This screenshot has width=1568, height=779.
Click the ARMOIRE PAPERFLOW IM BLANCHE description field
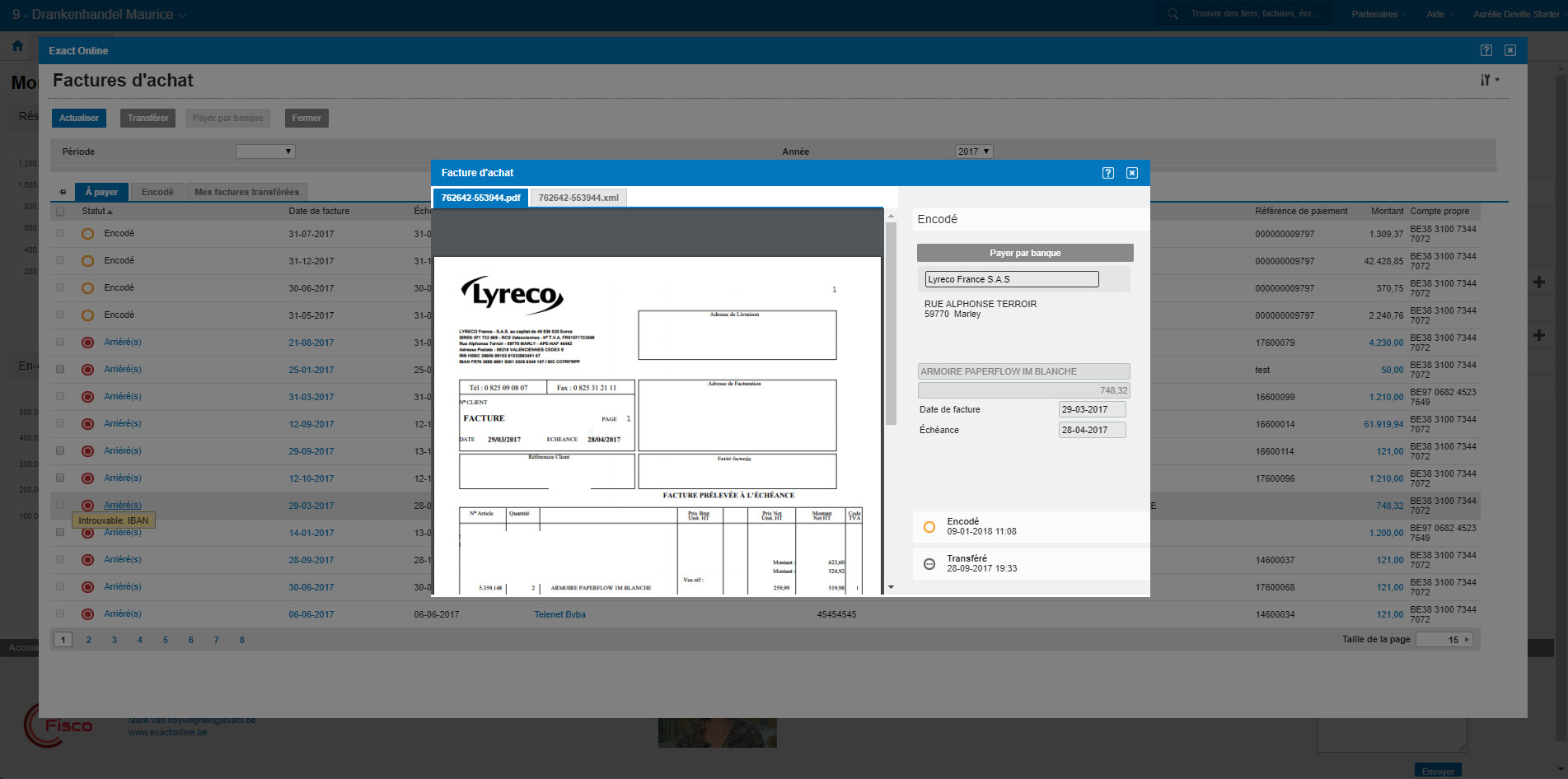(x=1023, y=371)
